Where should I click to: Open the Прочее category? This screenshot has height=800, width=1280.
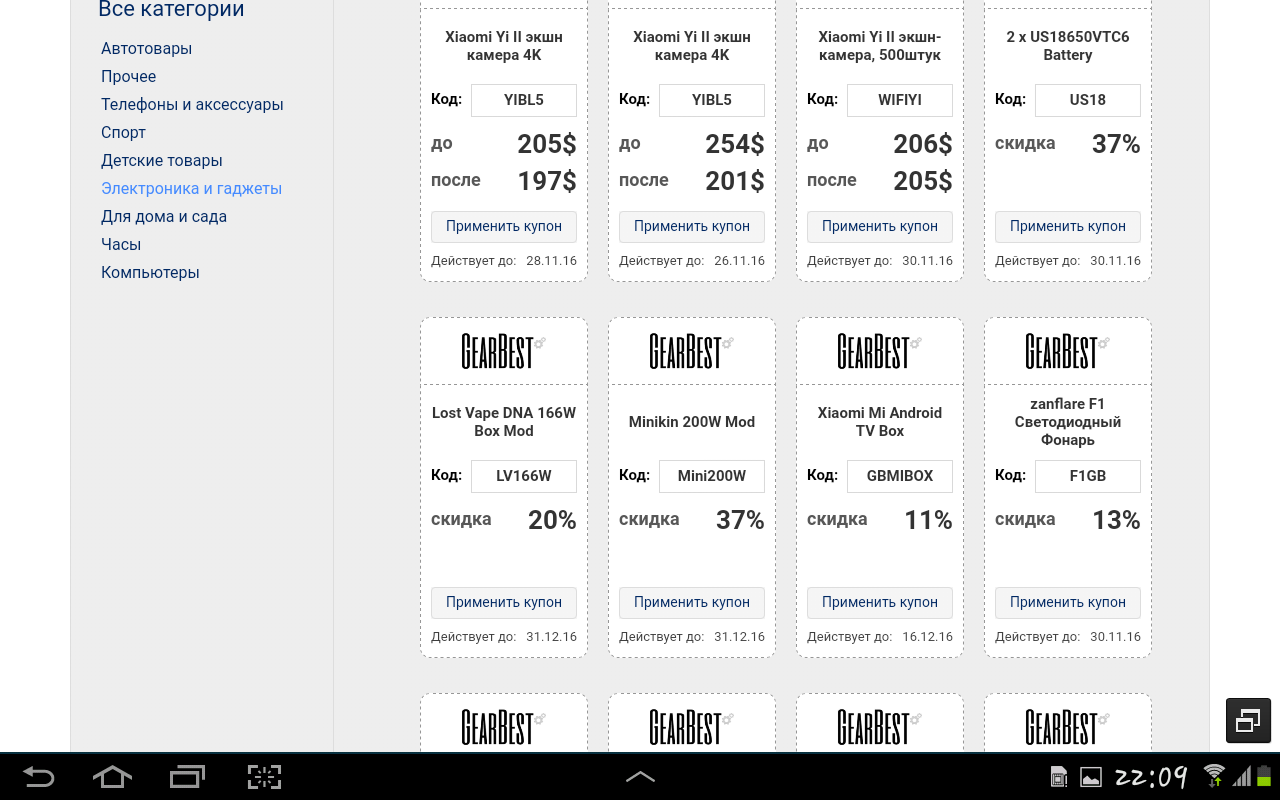point(128,76)
